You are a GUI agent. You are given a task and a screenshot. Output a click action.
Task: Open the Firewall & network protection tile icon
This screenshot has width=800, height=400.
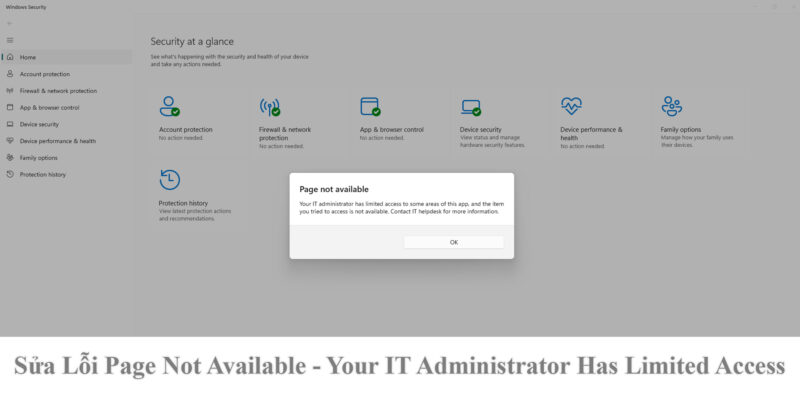click(270, 107)
